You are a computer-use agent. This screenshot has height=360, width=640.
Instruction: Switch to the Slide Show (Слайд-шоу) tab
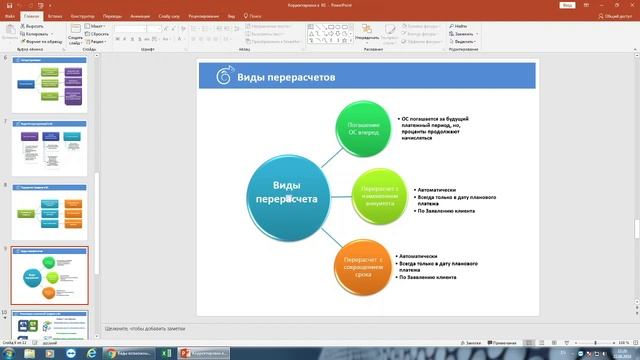point(169,16)
